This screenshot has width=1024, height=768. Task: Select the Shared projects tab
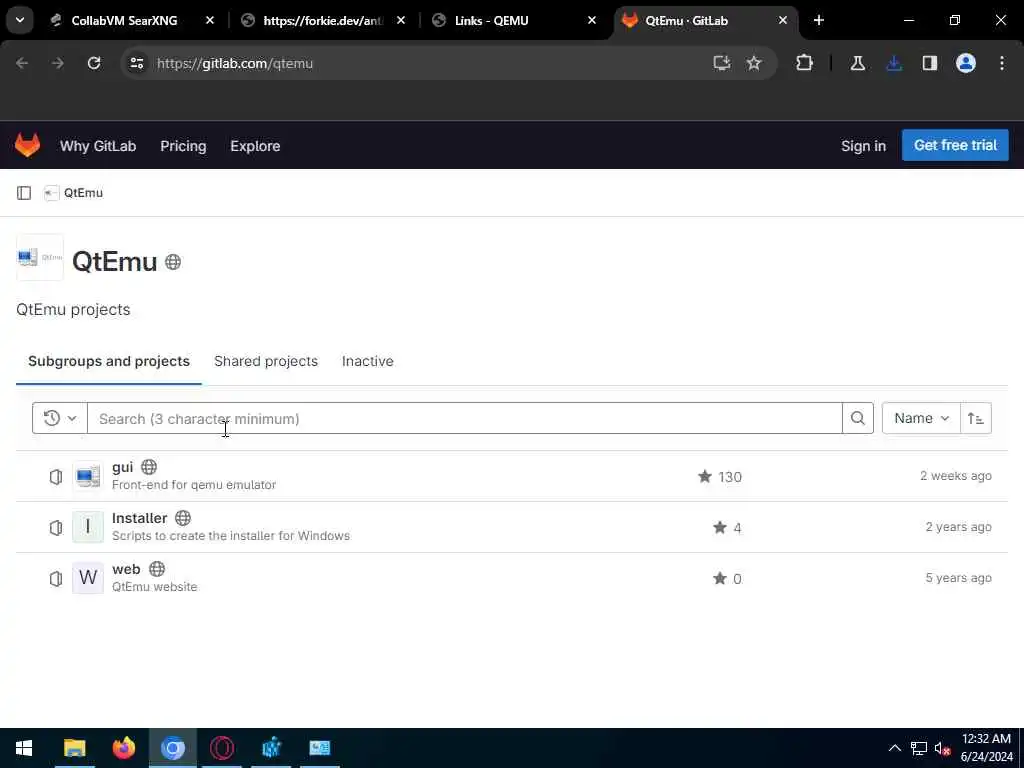[x=266, y=361]
